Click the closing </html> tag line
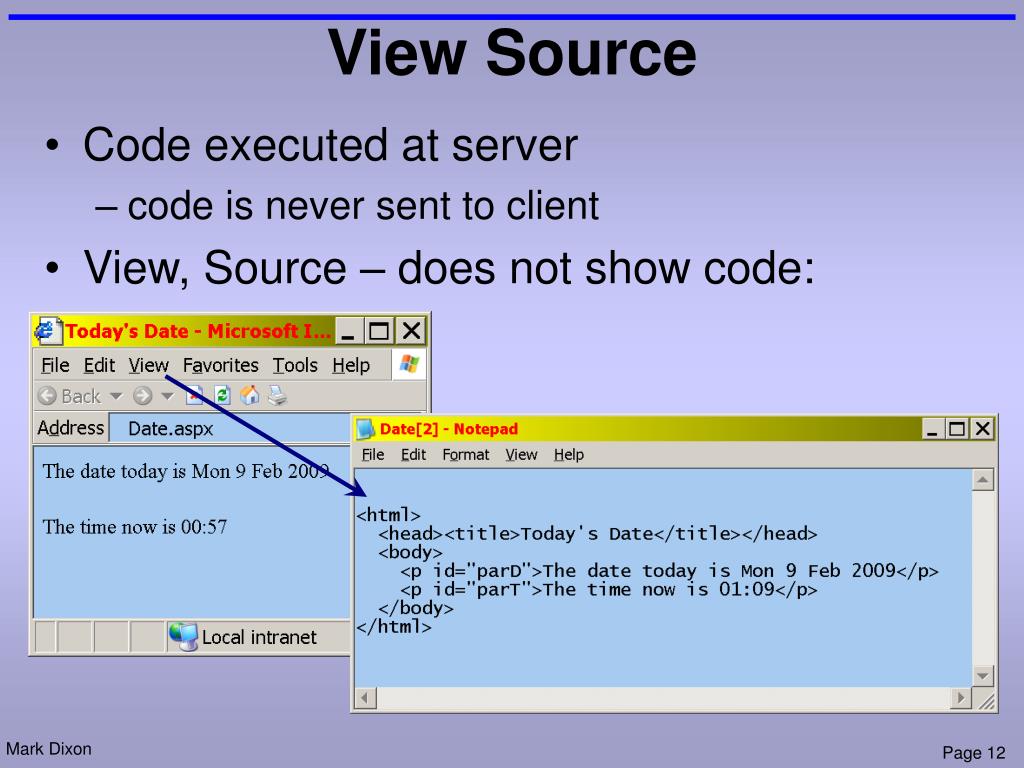Screen dimensions: 1024x768 click(394, 627)
